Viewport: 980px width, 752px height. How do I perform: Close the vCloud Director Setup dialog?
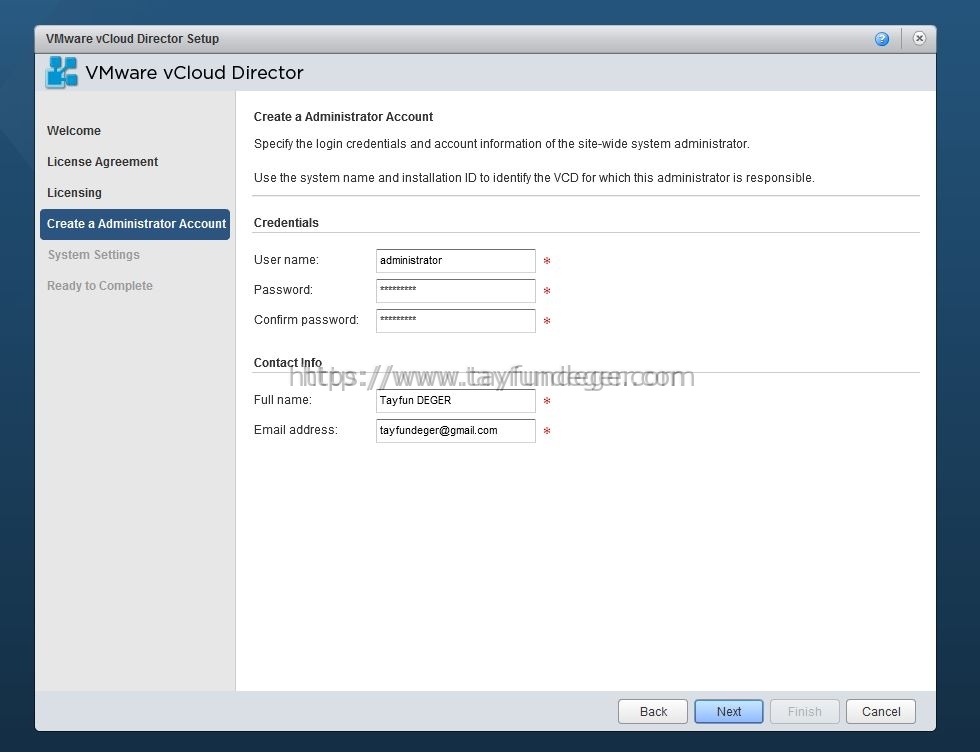tap(919, 38)
